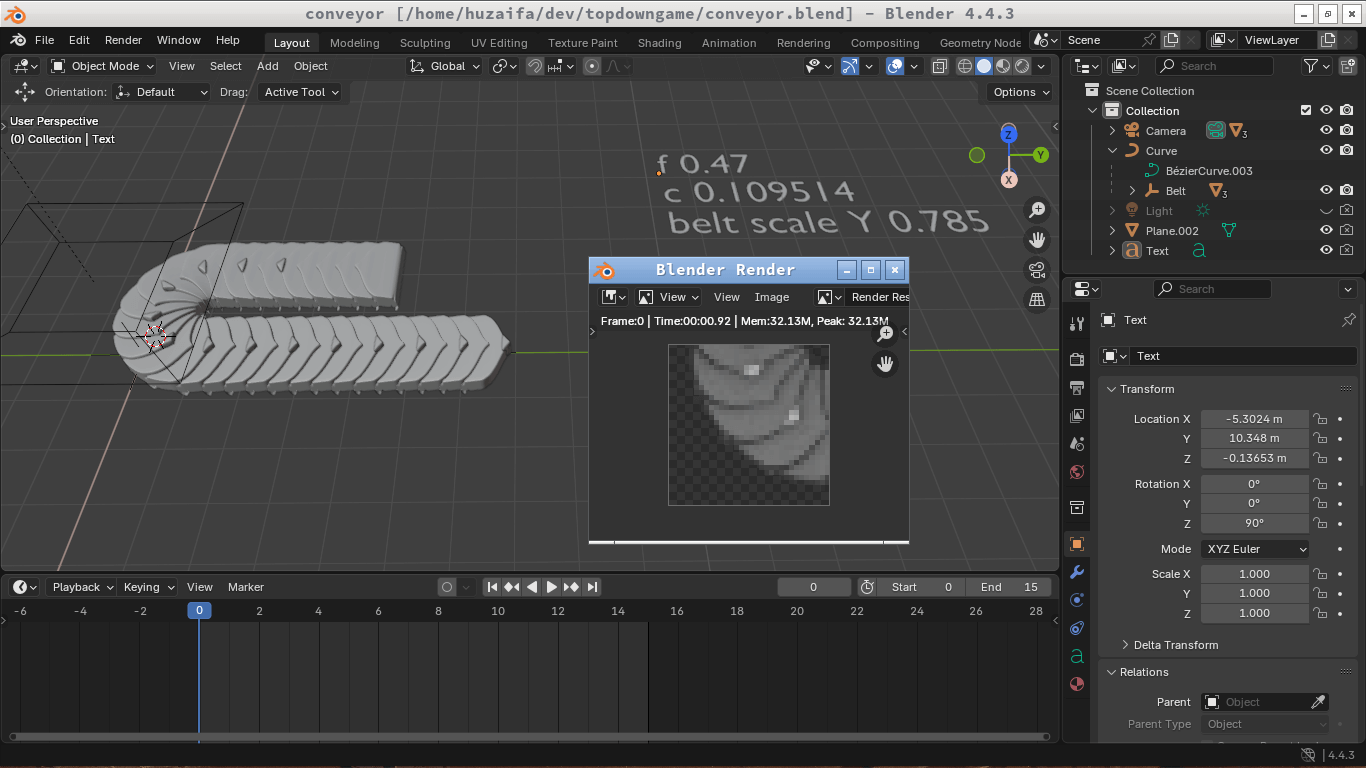Click the Rotation Z value field
The width and height of the screenshot is (1366, 768).
point(1254,524)
